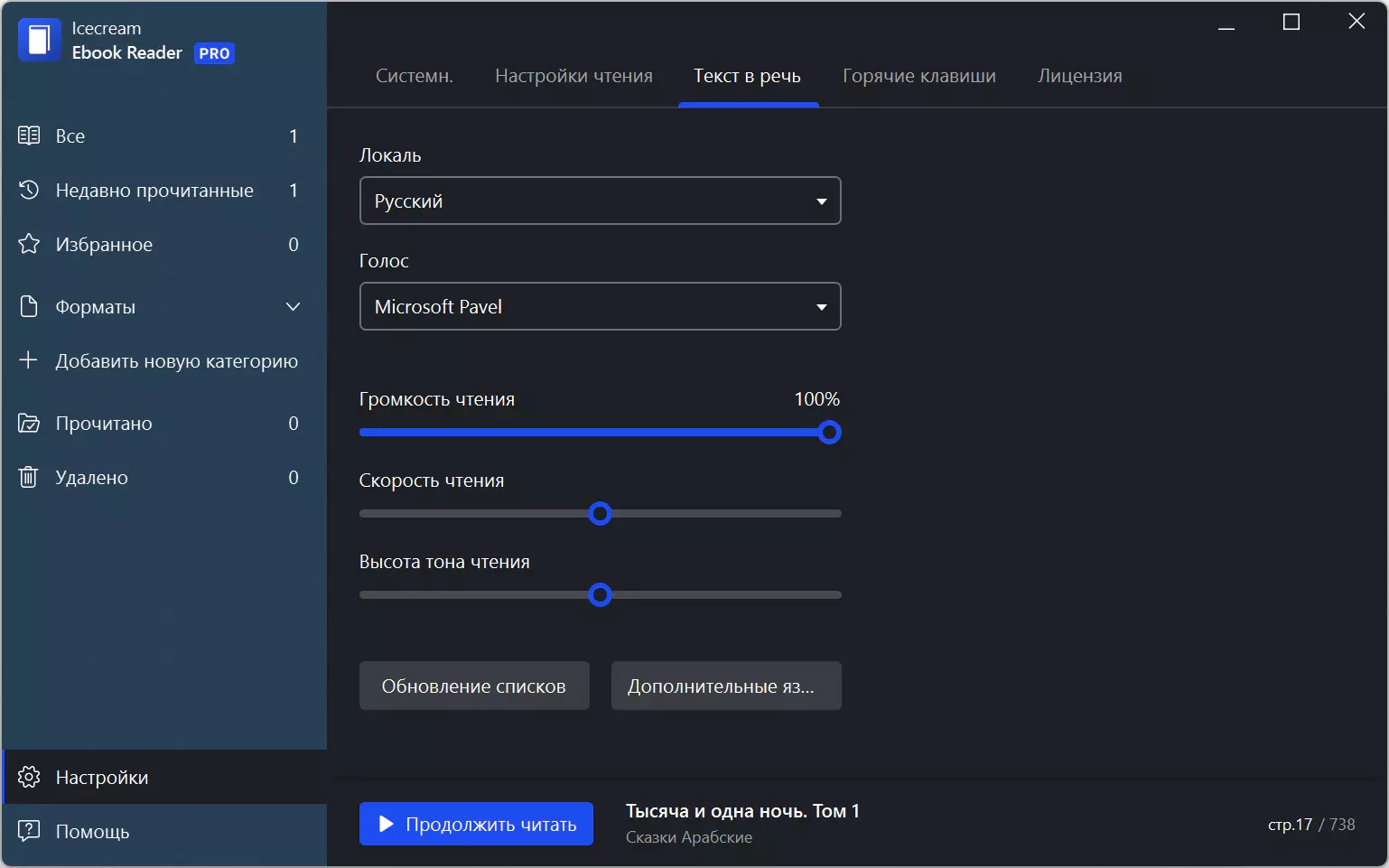Expand the Форматы chevron
The image size is (1389, 868).
pyautogui.click(x=293, y=306)
